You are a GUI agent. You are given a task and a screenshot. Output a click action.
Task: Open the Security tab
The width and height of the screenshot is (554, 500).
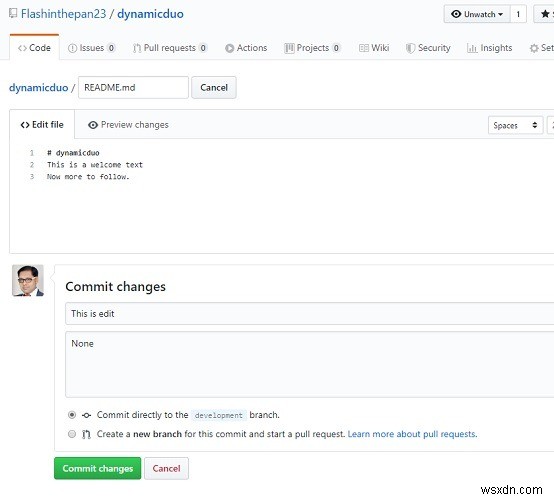[x=428, y=48]
